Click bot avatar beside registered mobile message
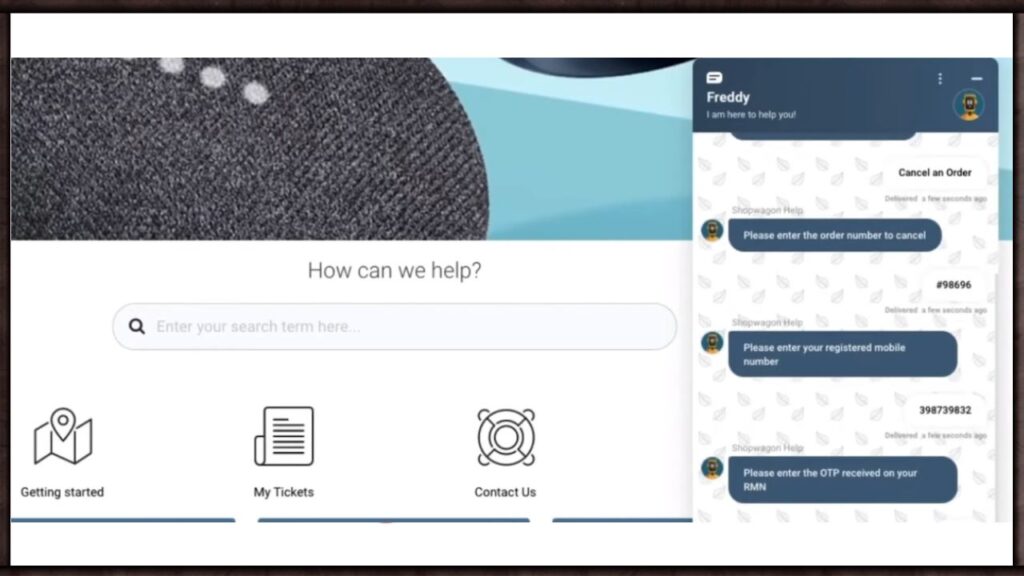This screenshot has width=1024, height=576. click(712, 343)
